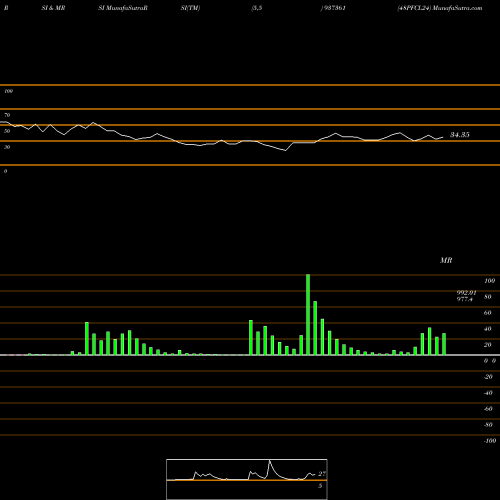Image resolution: width=500 pixels, height=500 pixels.
Task: Click the RSI axis label 50
Action: pyautogui.click(x=7, y=131)
